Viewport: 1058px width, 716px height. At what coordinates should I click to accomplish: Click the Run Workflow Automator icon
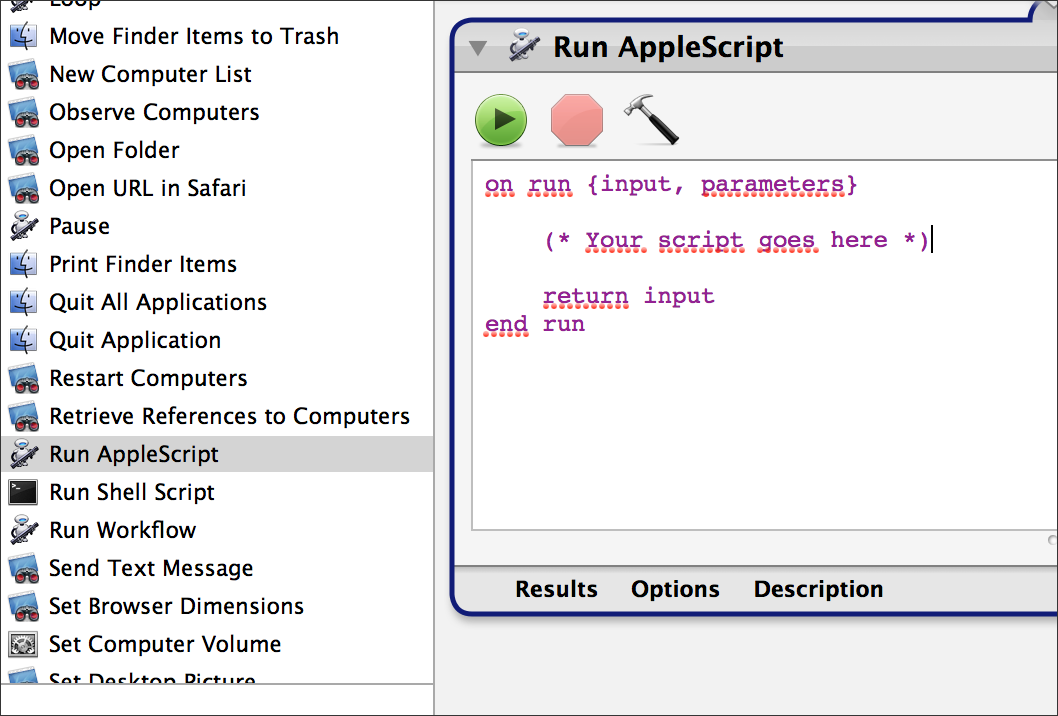click(x=24, y=530)
